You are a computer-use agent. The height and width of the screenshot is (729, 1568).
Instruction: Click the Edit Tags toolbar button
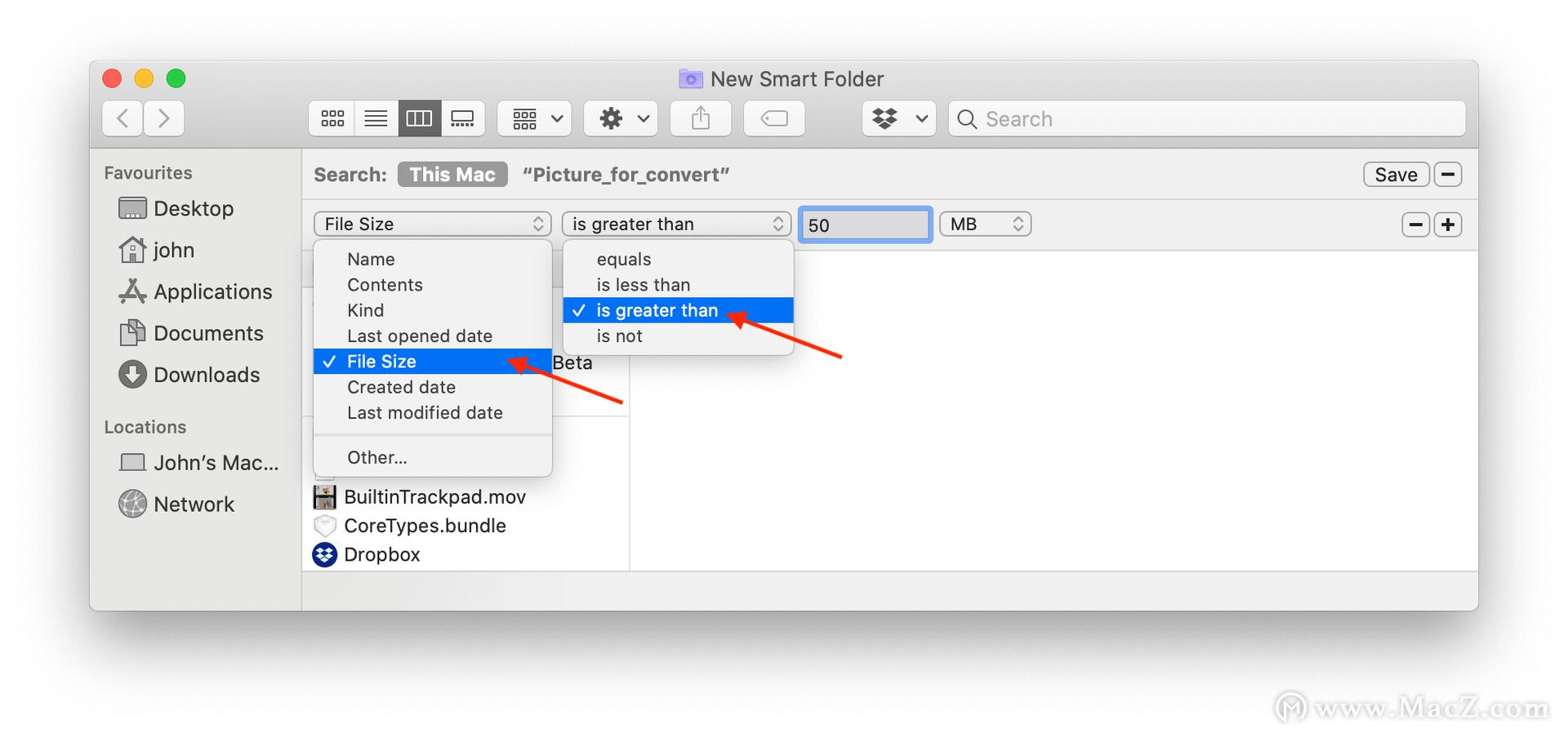[774, 118]
